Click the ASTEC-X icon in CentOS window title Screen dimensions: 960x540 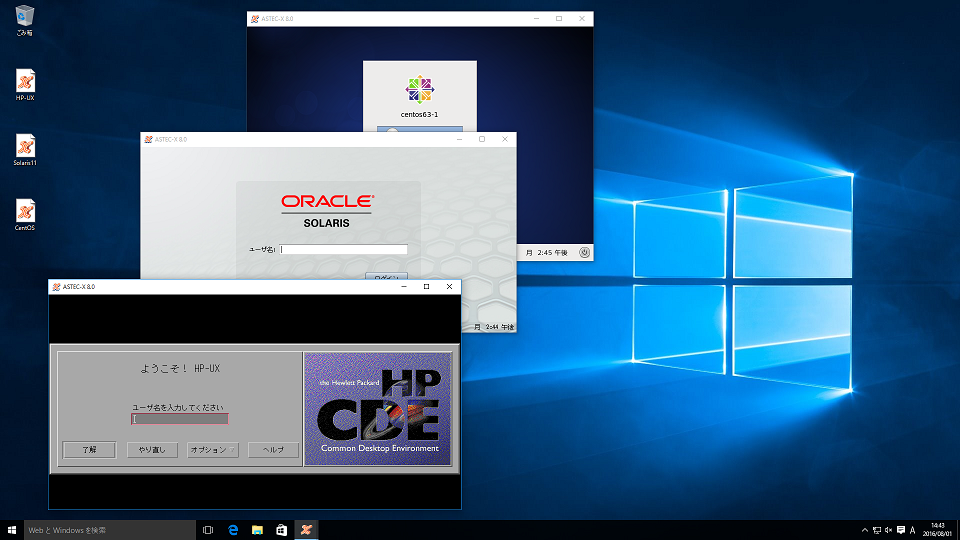pos(255,19)
